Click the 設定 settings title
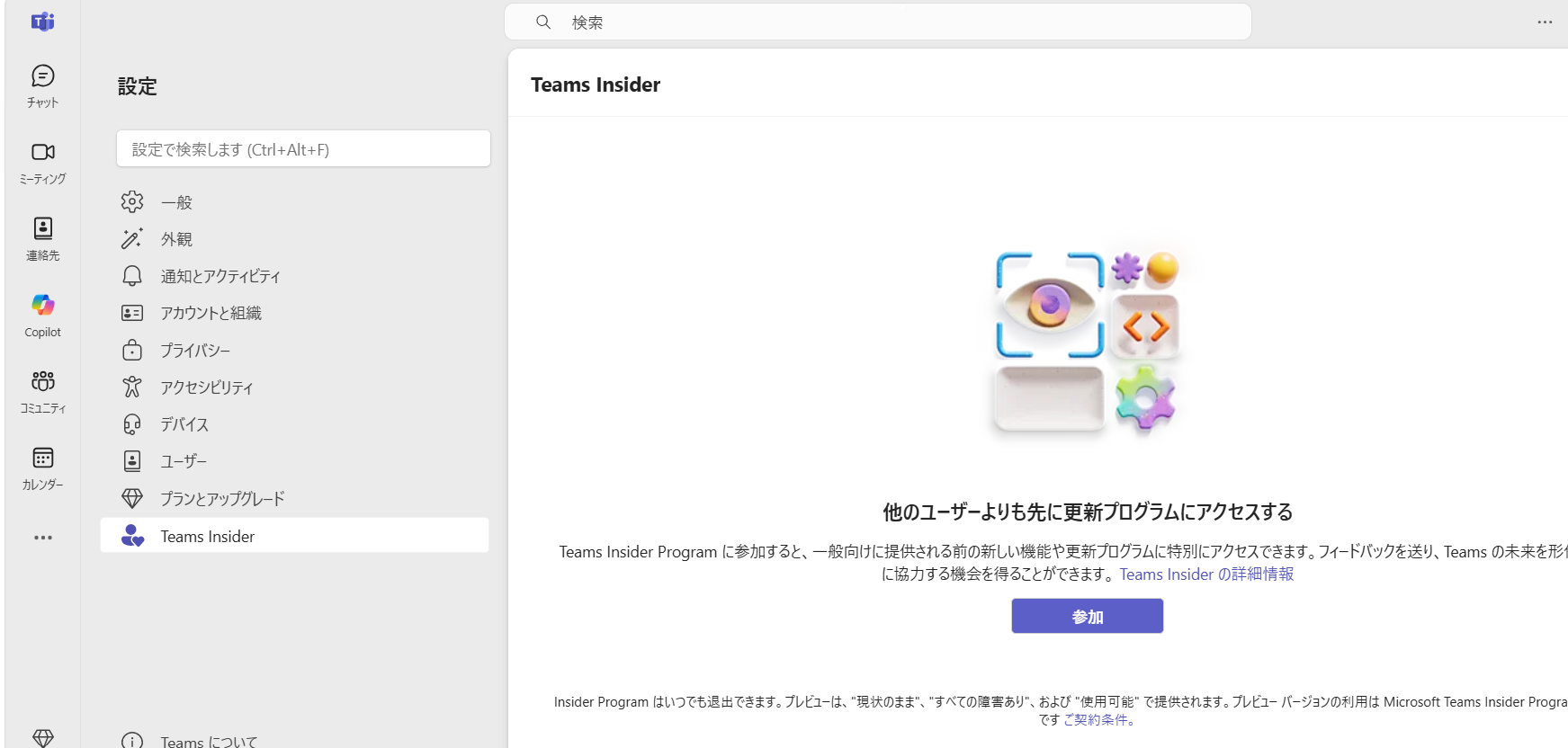Image resolution: width=1568 pixels, height=748 pixels. click(x=138, y=86)
